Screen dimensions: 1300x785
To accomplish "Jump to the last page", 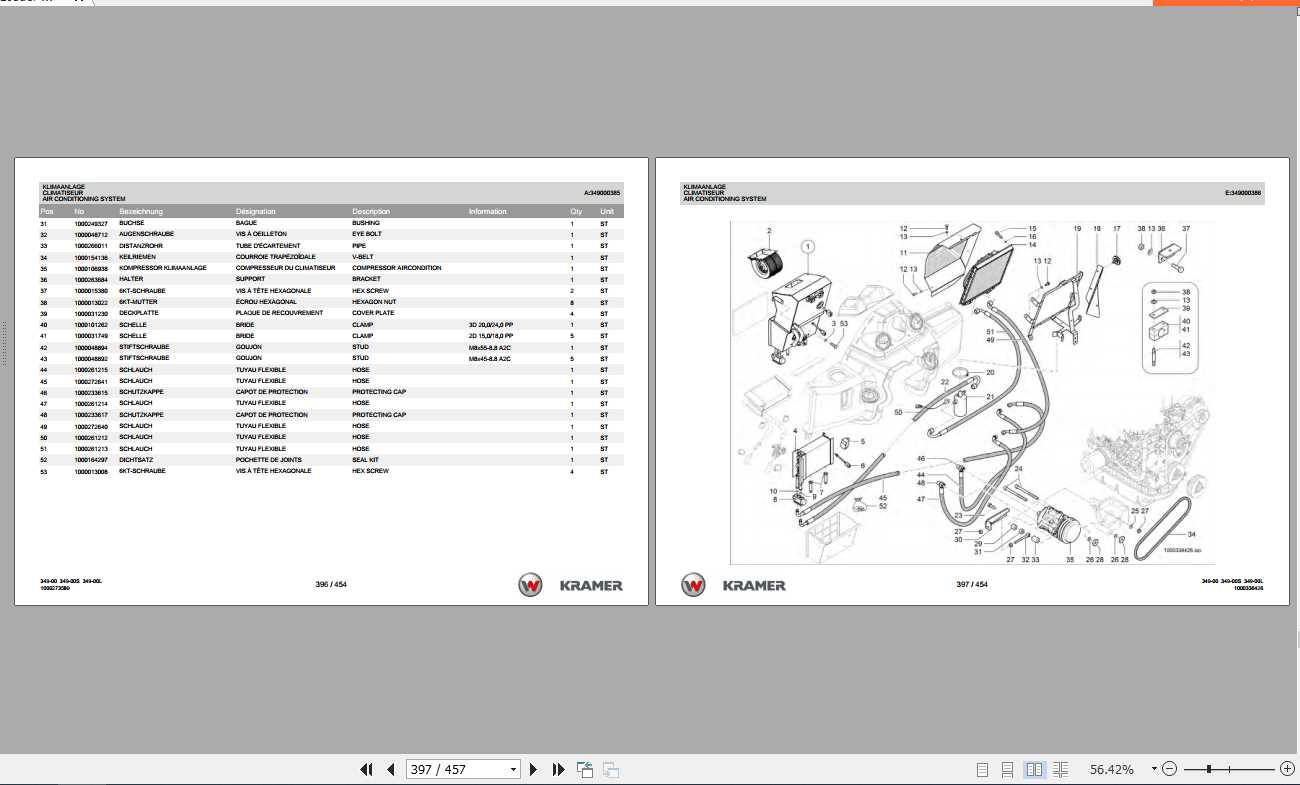I will 558,769.
